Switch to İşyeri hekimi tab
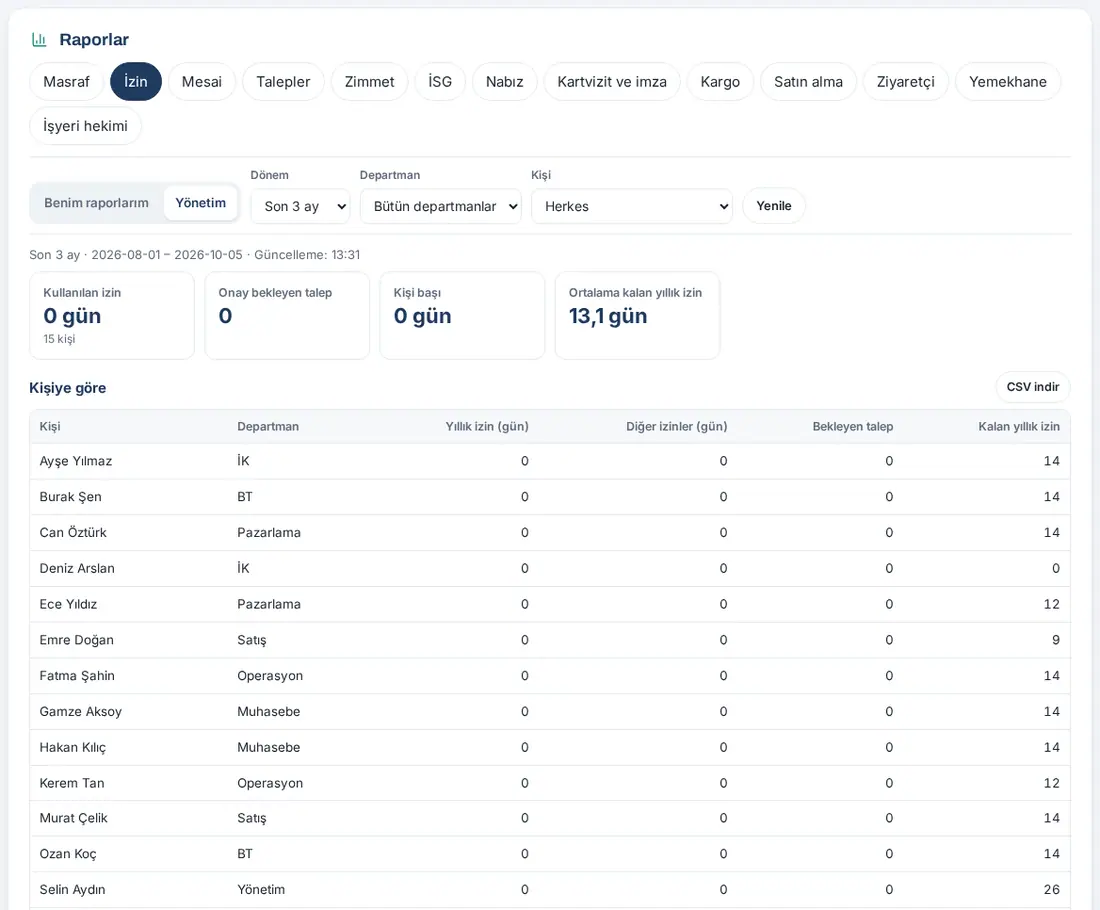 86,126
